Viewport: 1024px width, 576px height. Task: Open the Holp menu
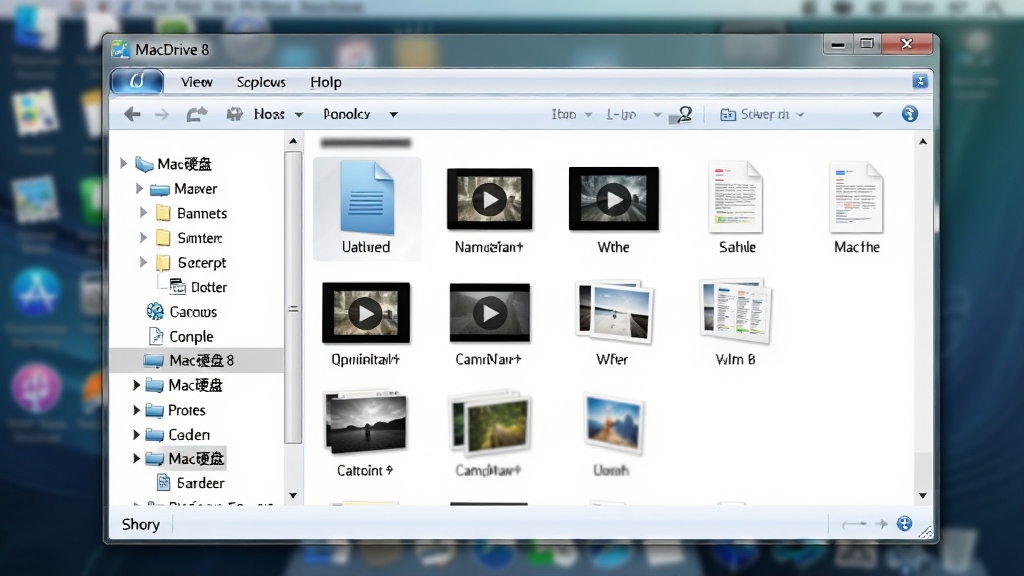(326, 82)
